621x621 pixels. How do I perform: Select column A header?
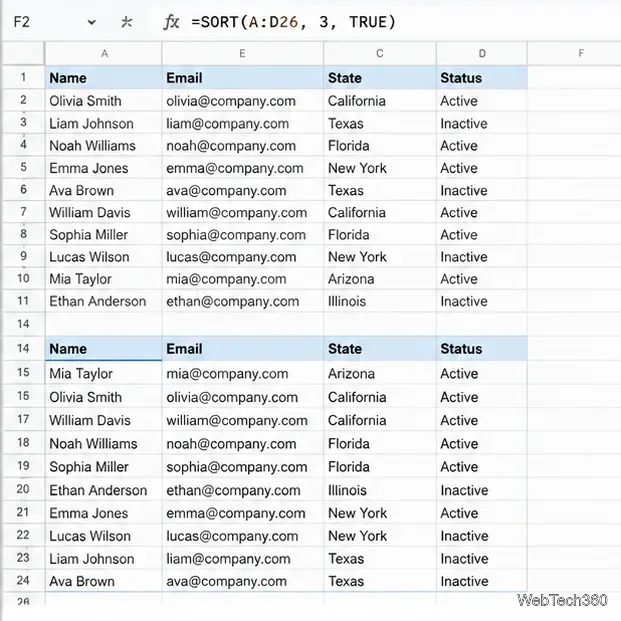pyautogui.click(x=104, y=53)
